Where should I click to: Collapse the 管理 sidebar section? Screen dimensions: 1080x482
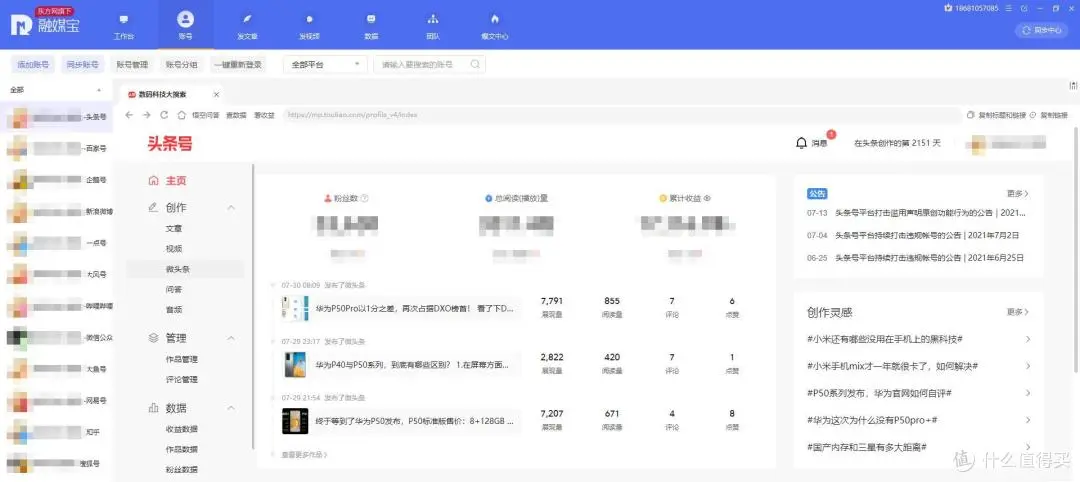231,338
